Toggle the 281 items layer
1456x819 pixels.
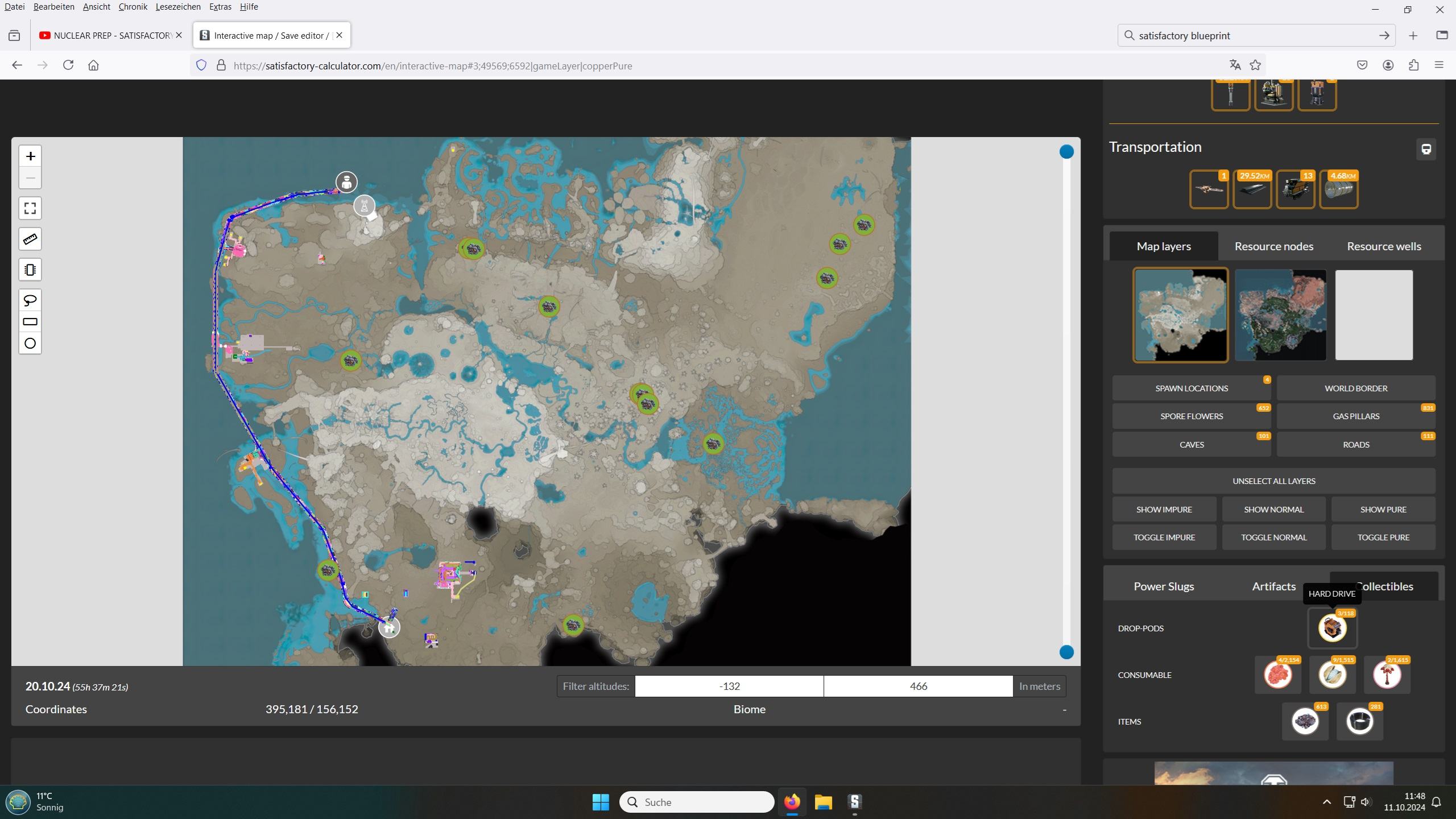[x=1360, y=722]
